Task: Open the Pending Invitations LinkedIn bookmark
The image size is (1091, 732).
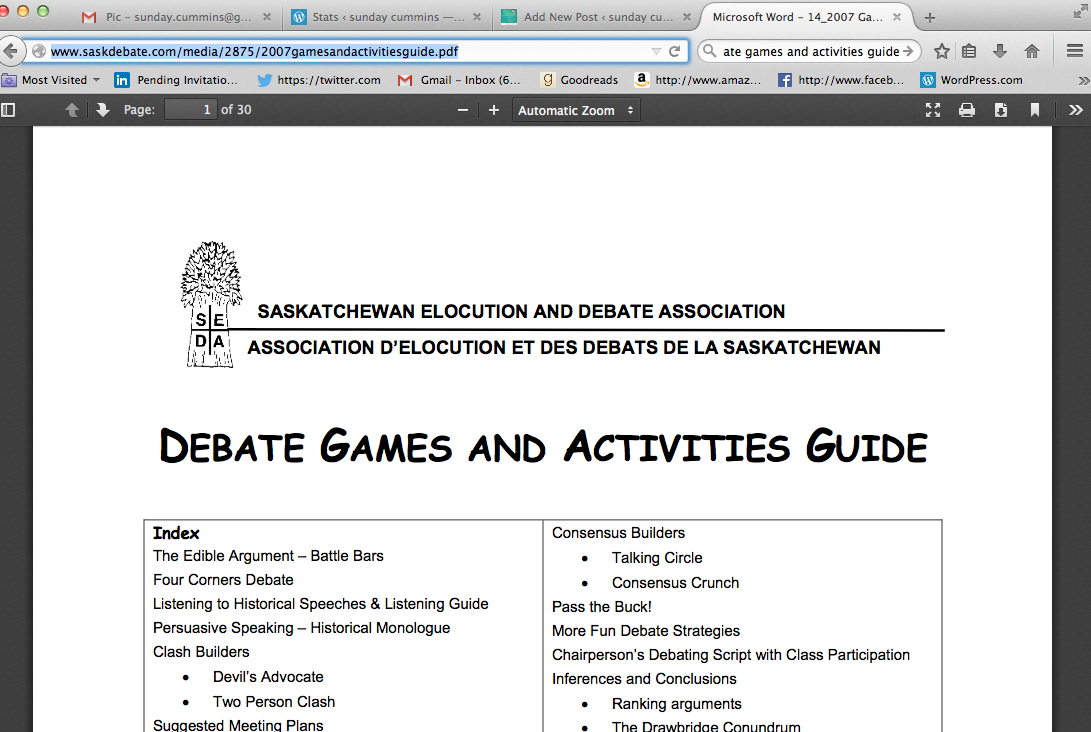Action: (x=177, y=80)
